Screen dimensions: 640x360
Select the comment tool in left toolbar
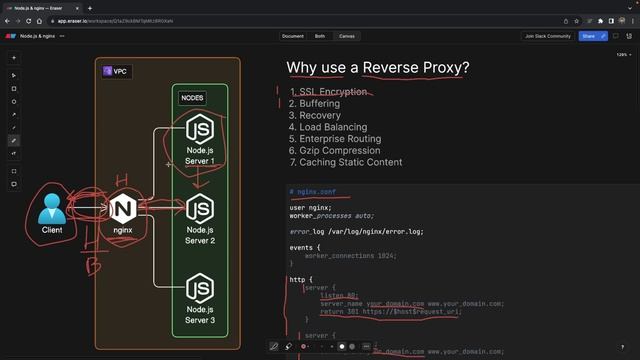click(14, 184)
